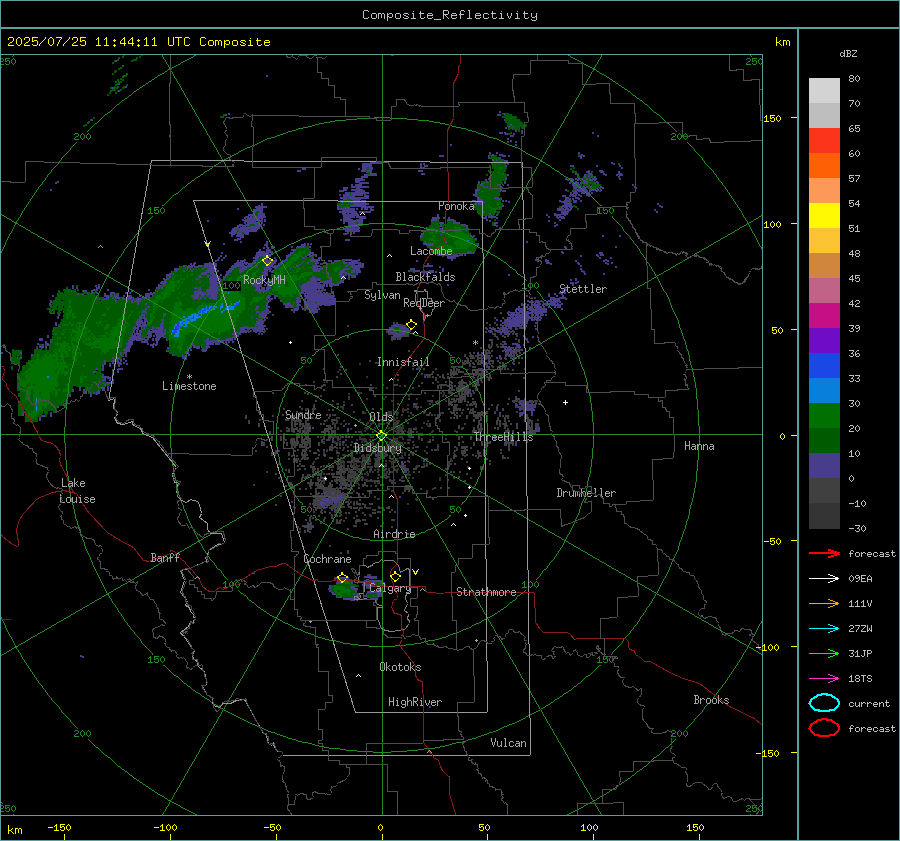This screenshot has width=900, height=841.
Task: Click the RockyMH label
Action: pyautogui.click(x=264, y=280)
